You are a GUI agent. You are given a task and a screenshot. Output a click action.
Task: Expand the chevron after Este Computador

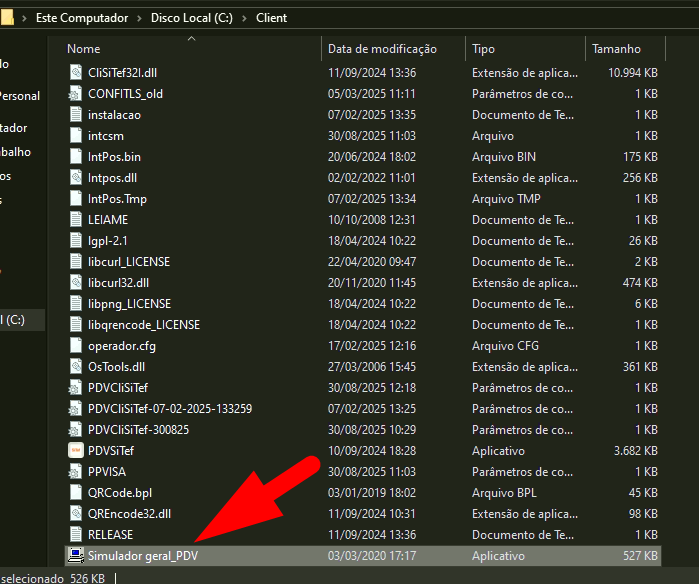(x=139, y=18)
